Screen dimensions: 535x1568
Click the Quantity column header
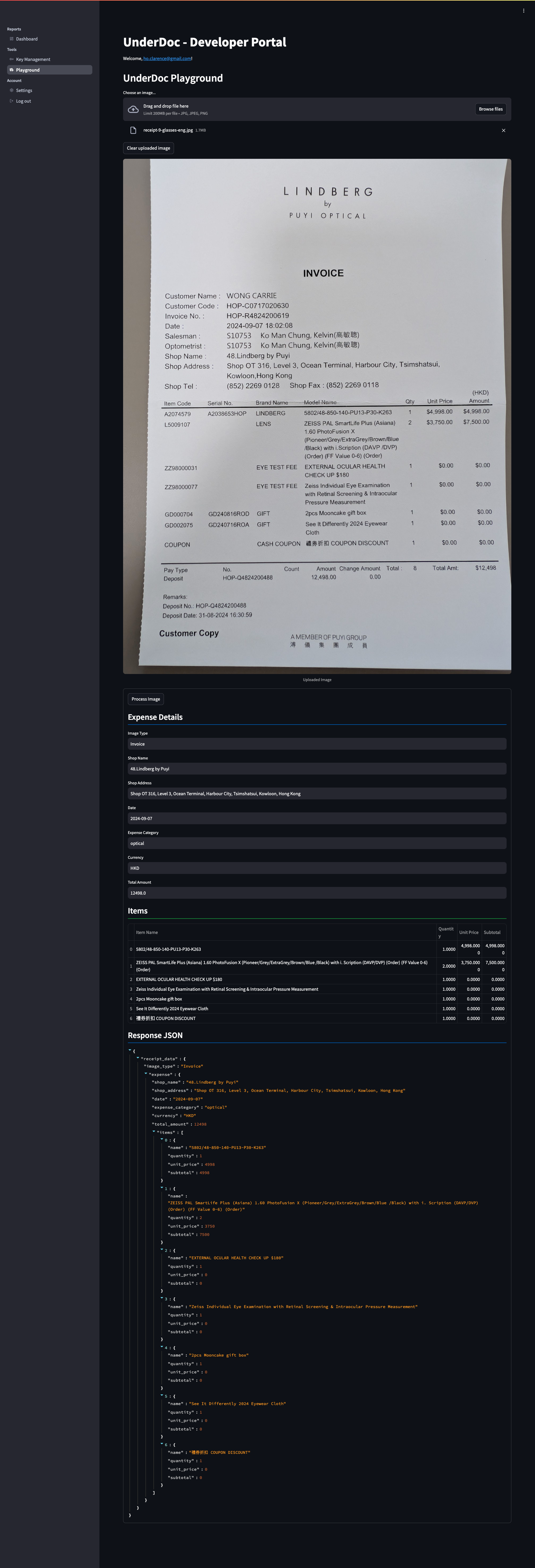tap(447, 932)
